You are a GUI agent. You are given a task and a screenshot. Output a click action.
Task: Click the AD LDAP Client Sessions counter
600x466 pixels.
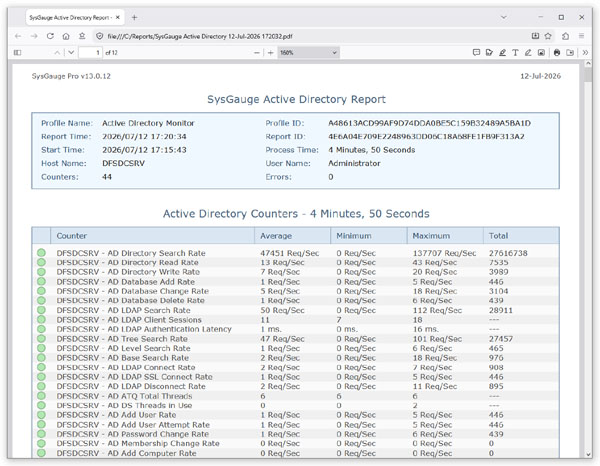[x=129, y=320]
